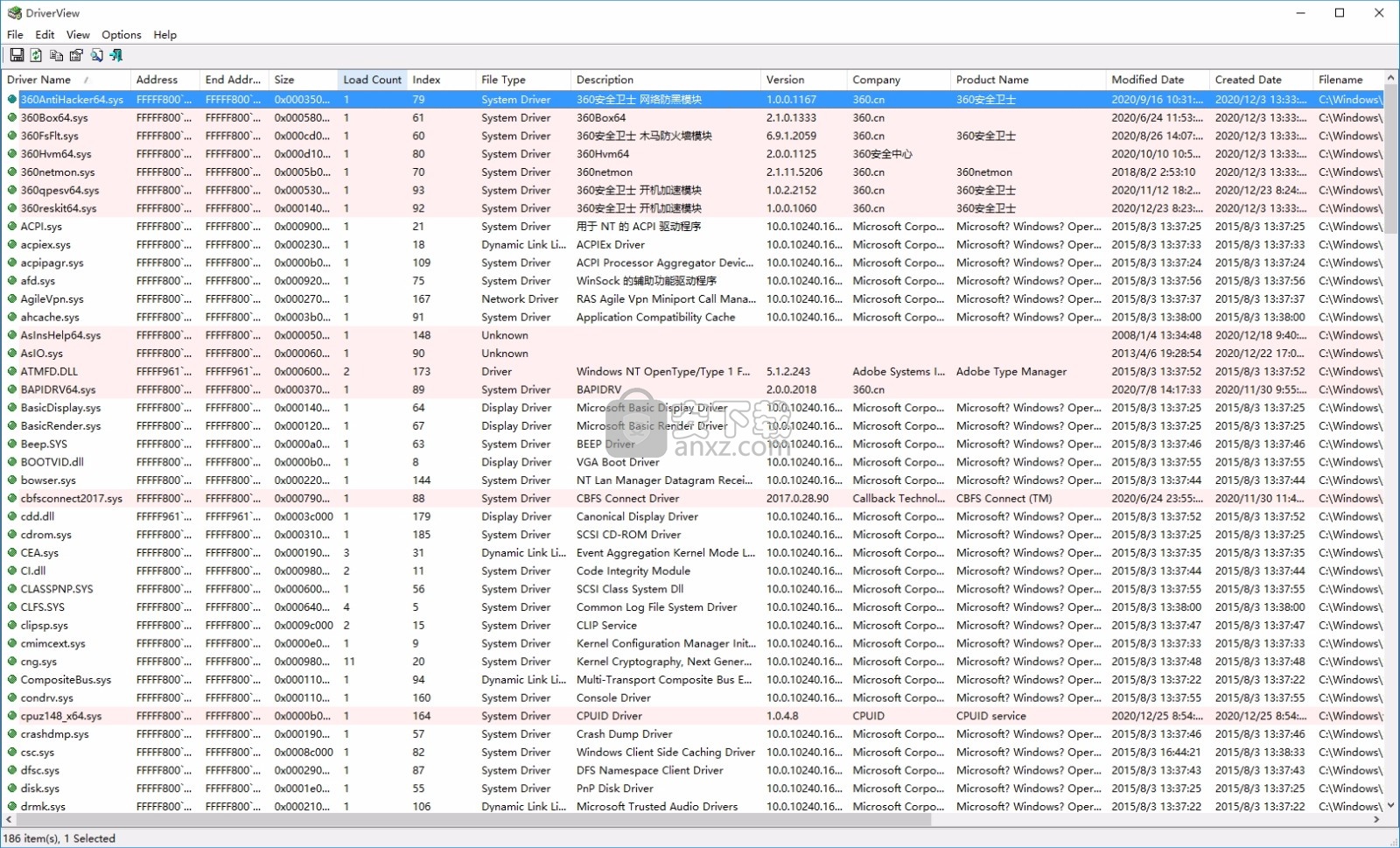Click the Refresh toolbar icon
Screen dimensions: 1400x848
(x=36, y=55)
